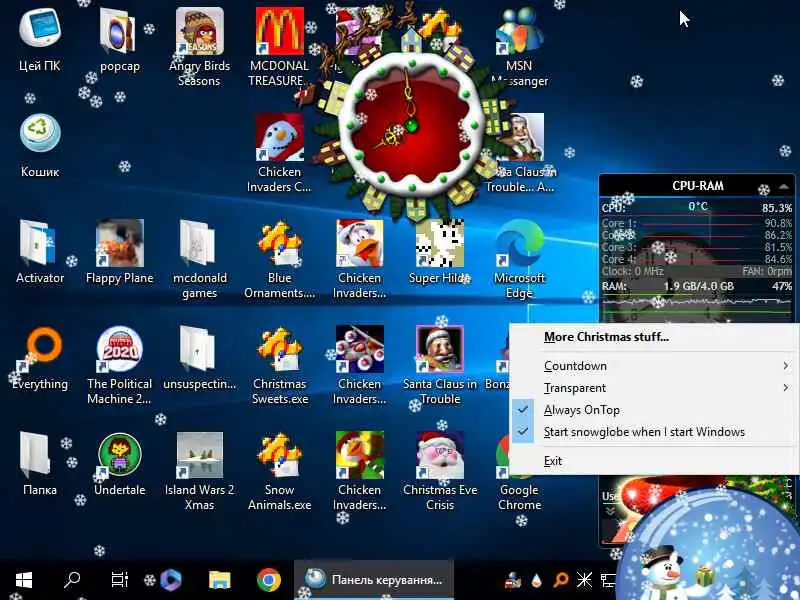800x600 pixels.
Task: Select the CPU-RAM gadget title
Action: (697, 186)
